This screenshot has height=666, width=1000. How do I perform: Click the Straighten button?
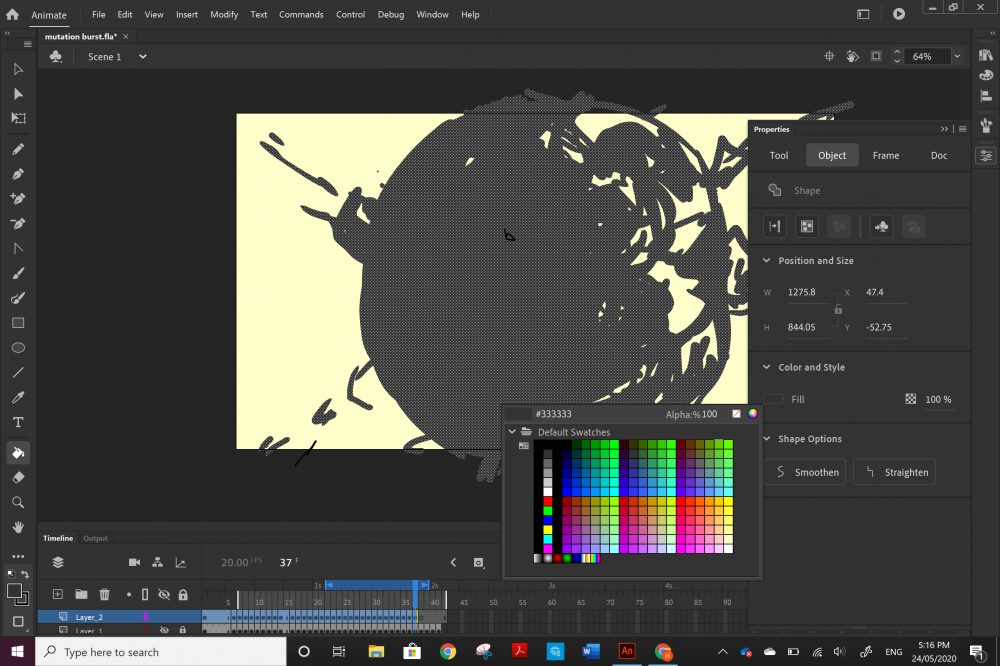[895, 472]
